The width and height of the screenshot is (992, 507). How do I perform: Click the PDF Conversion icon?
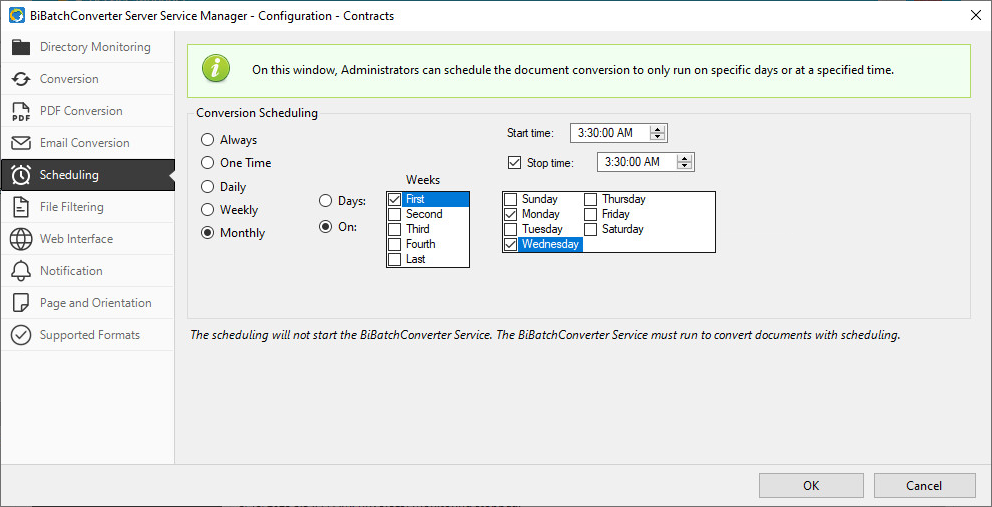point(21,111)
